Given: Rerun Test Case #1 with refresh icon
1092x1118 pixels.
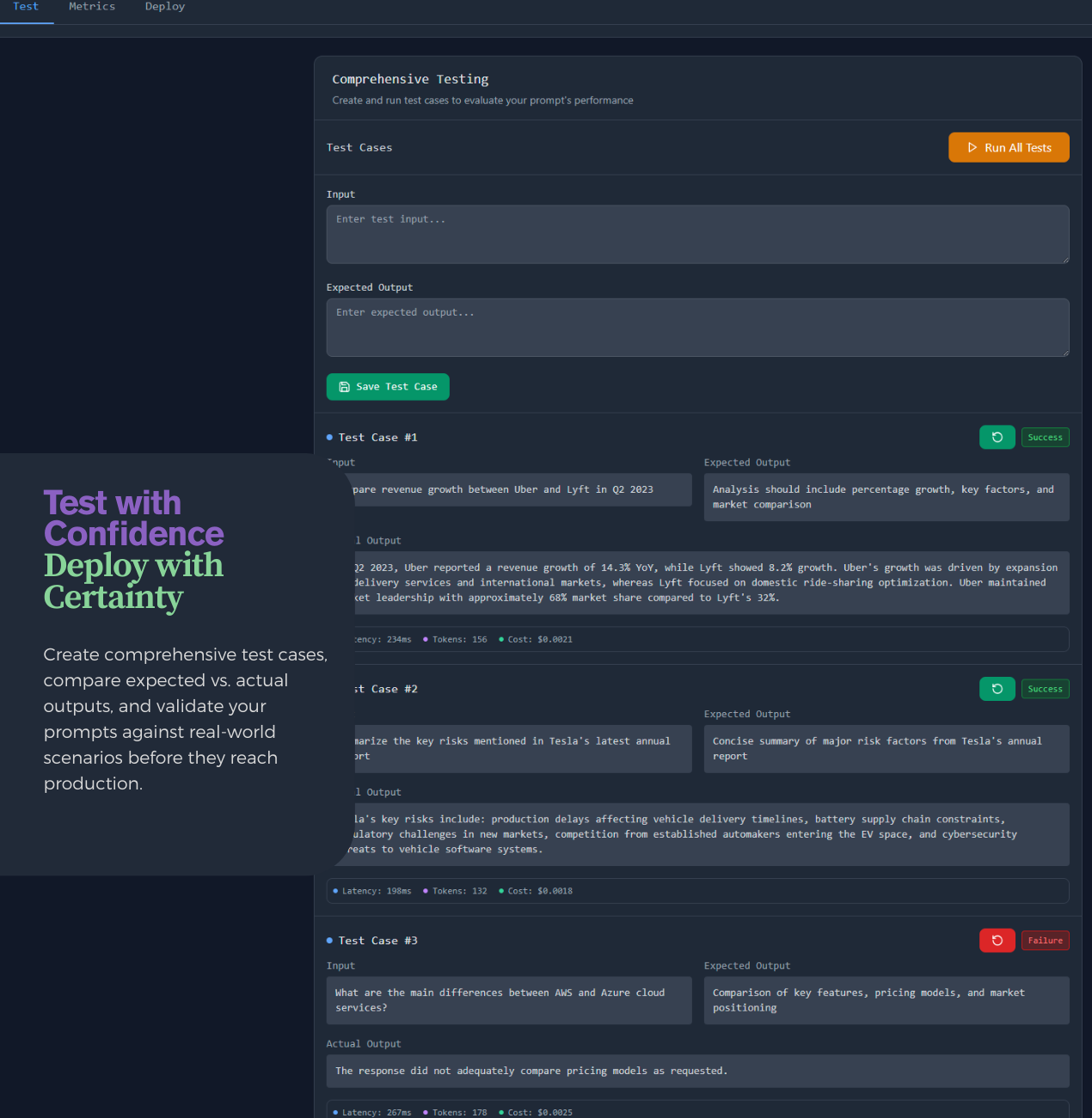Looking at the screenshot, I should tap(997, 438).
